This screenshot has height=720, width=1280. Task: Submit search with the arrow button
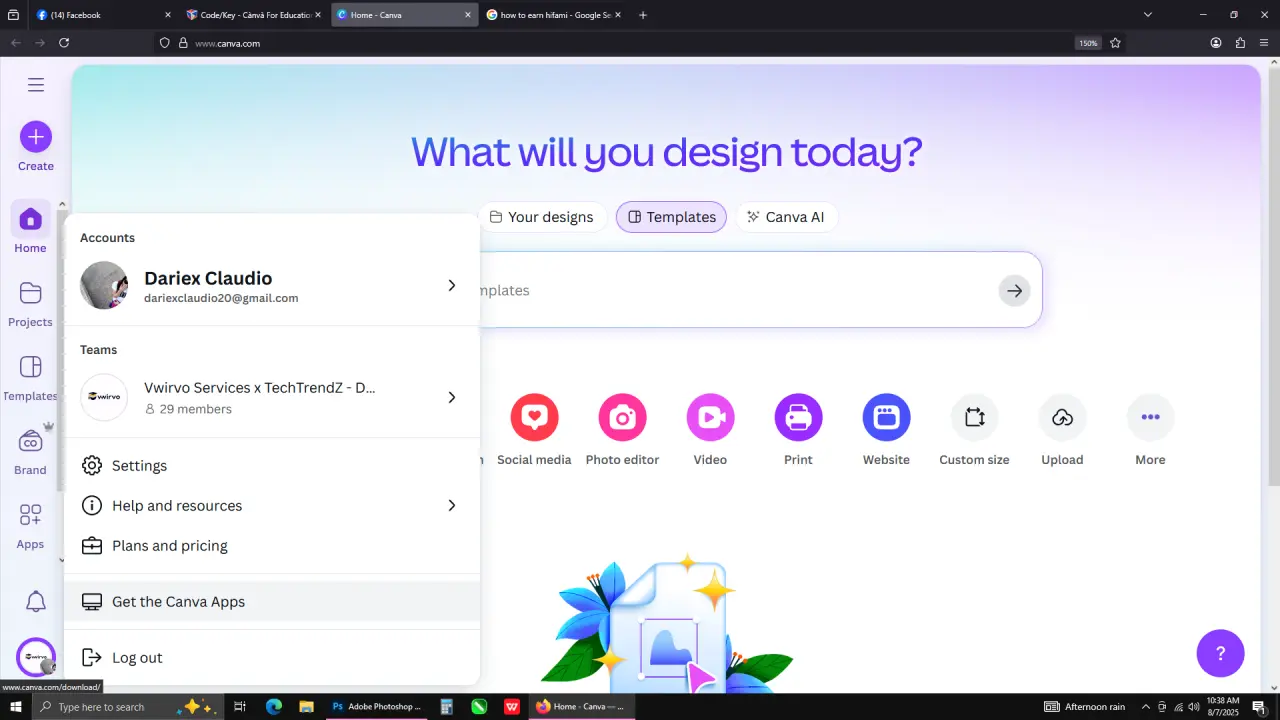1014,290
